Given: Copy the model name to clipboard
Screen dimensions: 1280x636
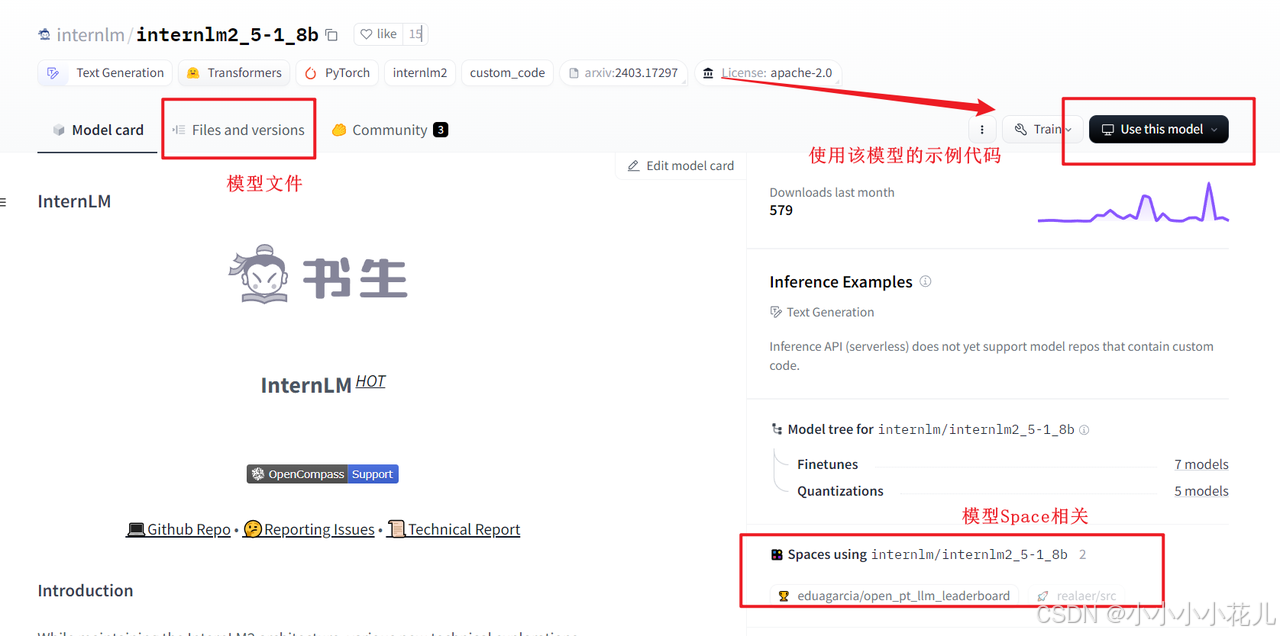Looking at the screenshot, I should click(330, 33).
